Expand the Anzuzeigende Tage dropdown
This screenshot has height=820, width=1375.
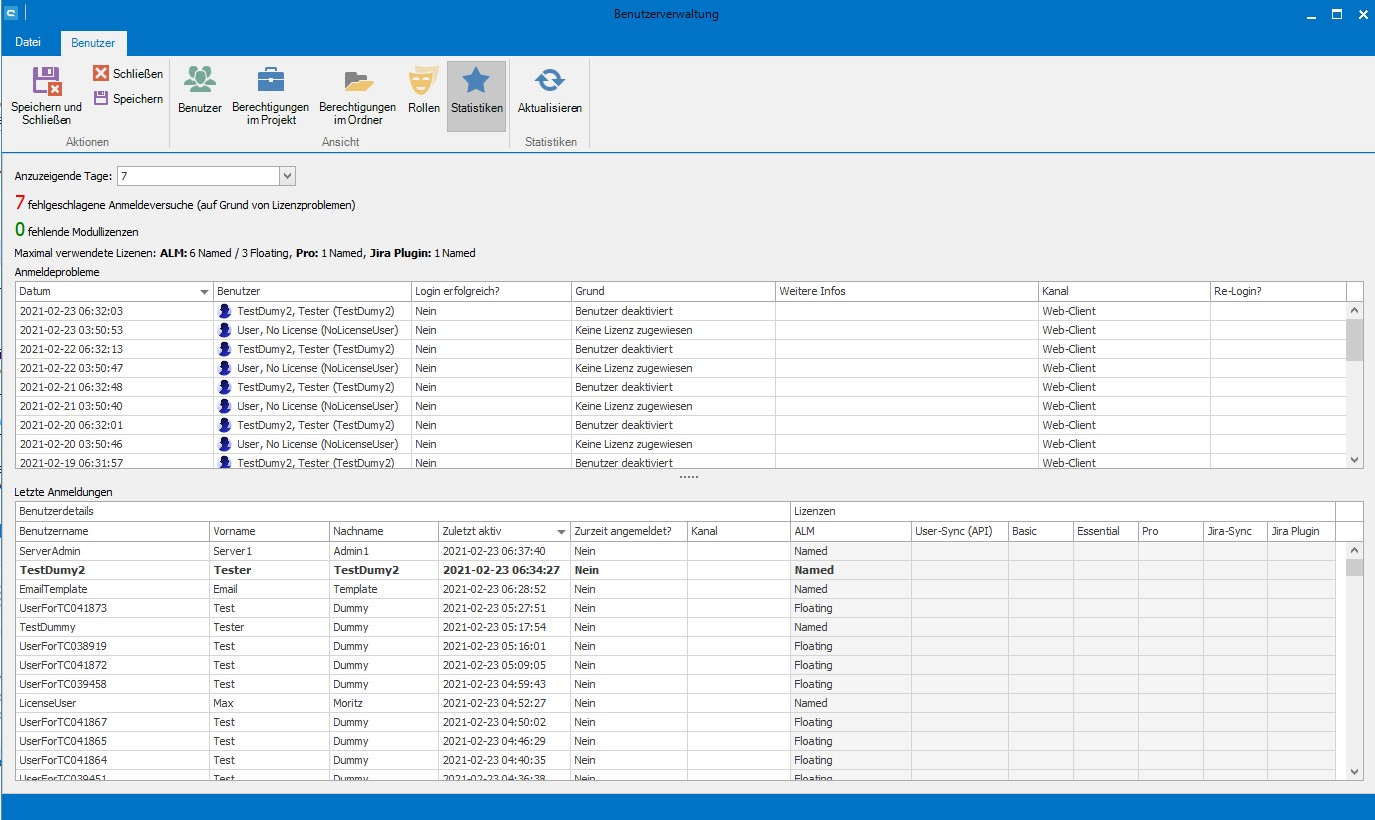point(287,176)
